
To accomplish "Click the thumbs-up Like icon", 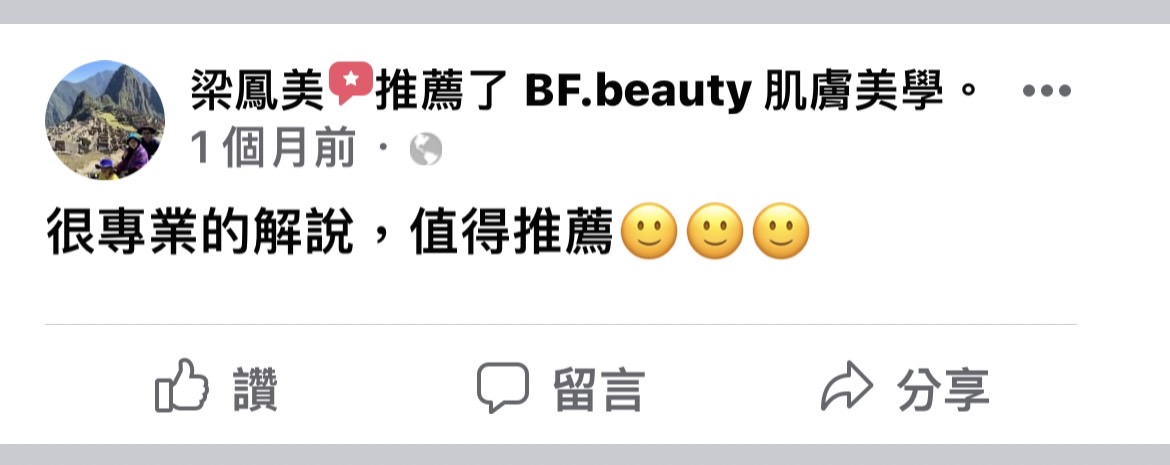I will 182,386.
